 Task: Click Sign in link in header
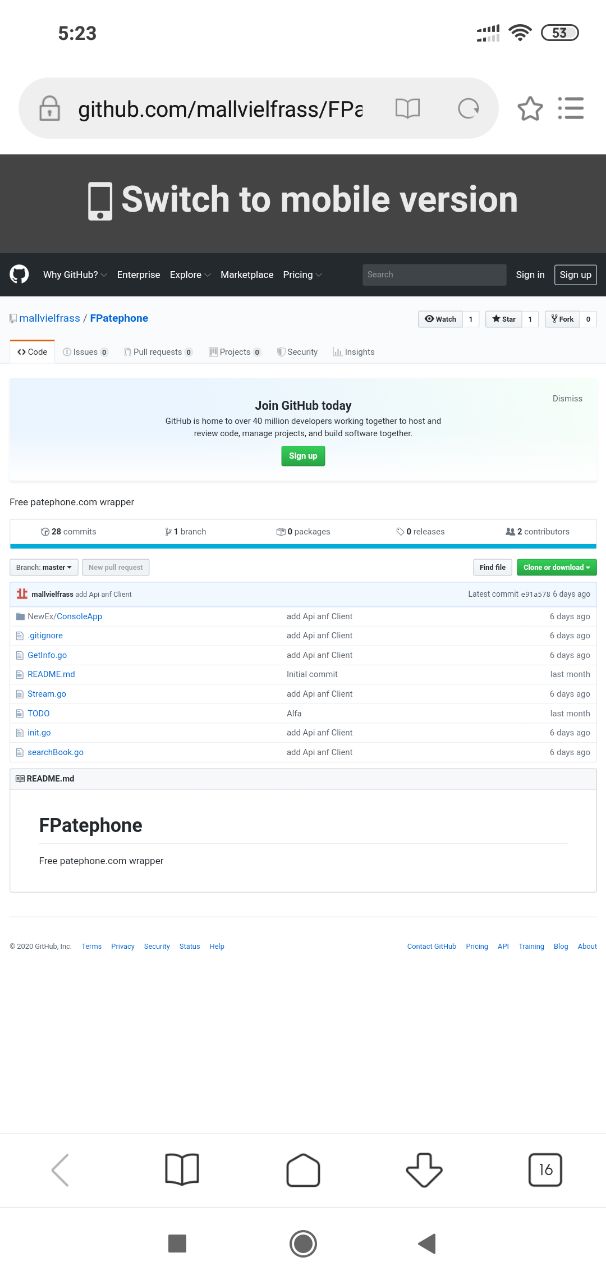pyautogui.click(x=530, y=275)
